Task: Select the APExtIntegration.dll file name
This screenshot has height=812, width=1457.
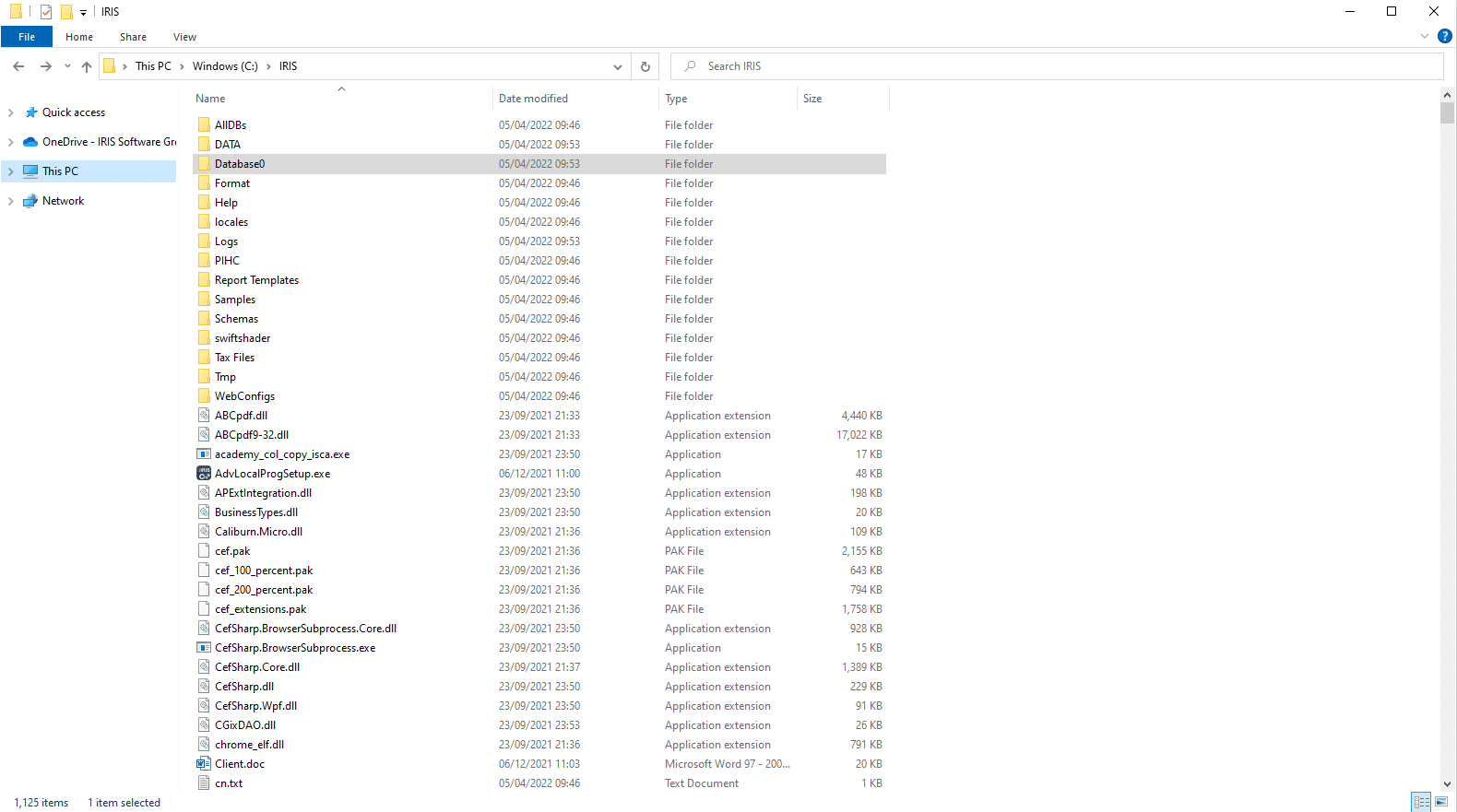Action: 263,492
